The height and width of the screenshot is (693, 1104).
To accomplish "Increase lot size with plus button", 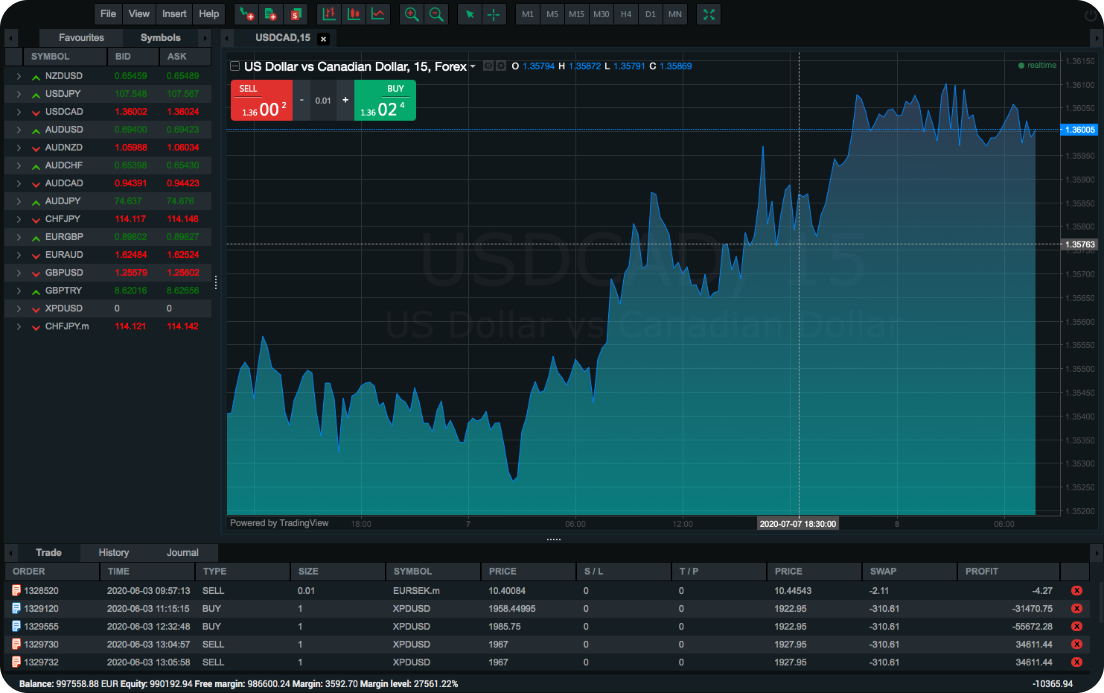I will tap(345, 101).
